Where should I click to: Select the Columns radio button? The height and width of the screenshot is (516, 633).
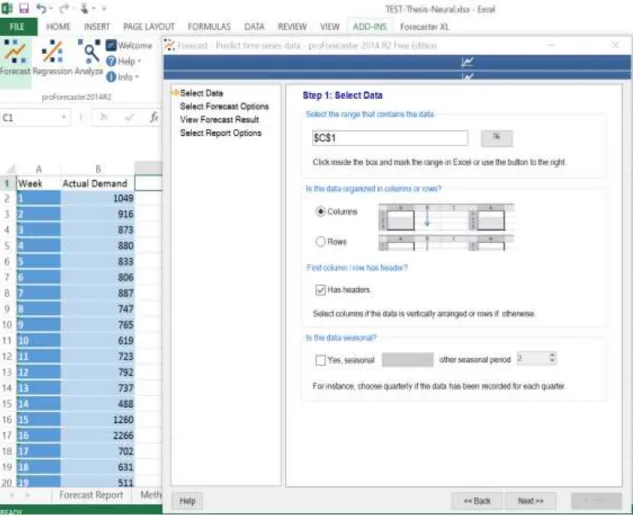click(x=321, y=212)
